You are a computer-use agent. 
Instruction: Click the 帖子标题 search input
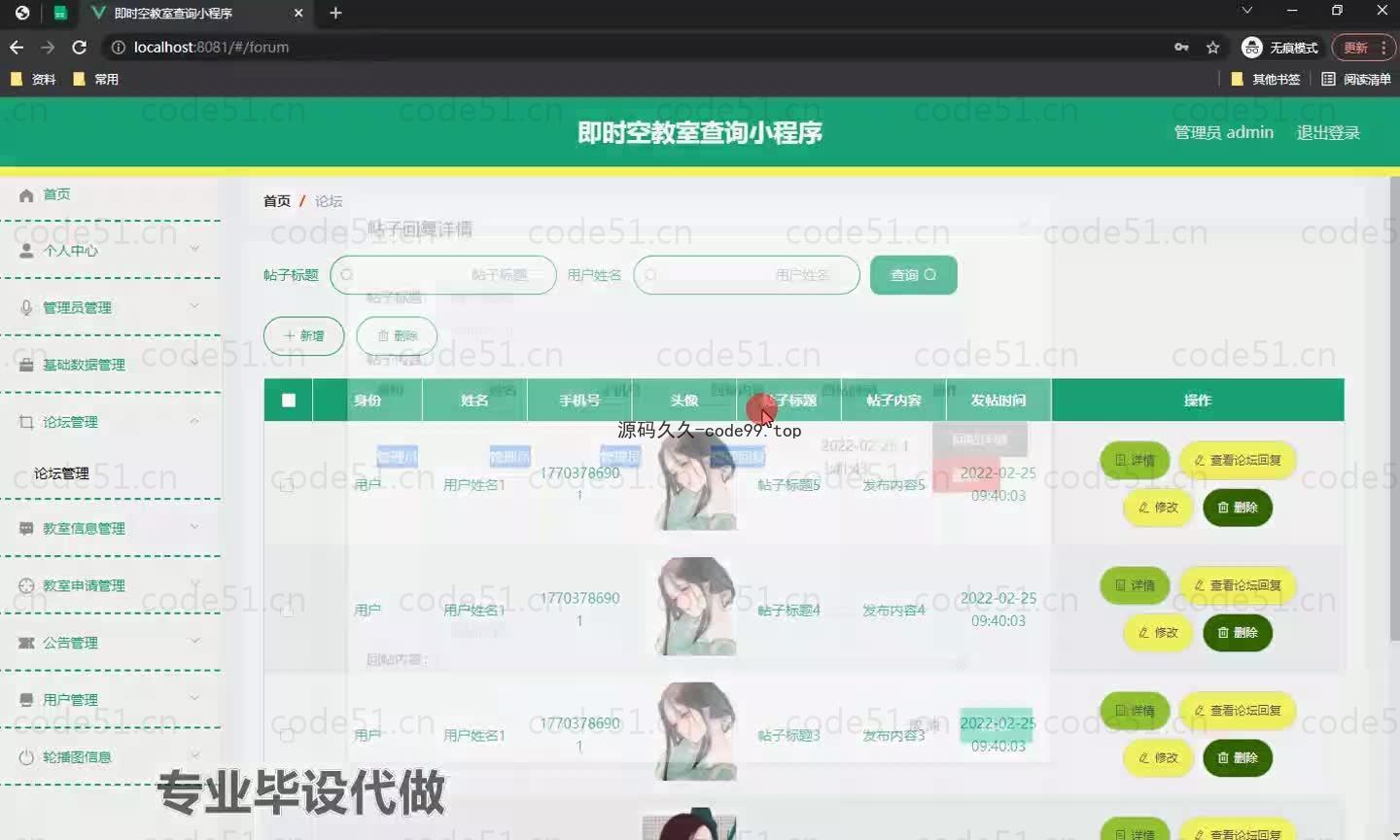(443, 275)
